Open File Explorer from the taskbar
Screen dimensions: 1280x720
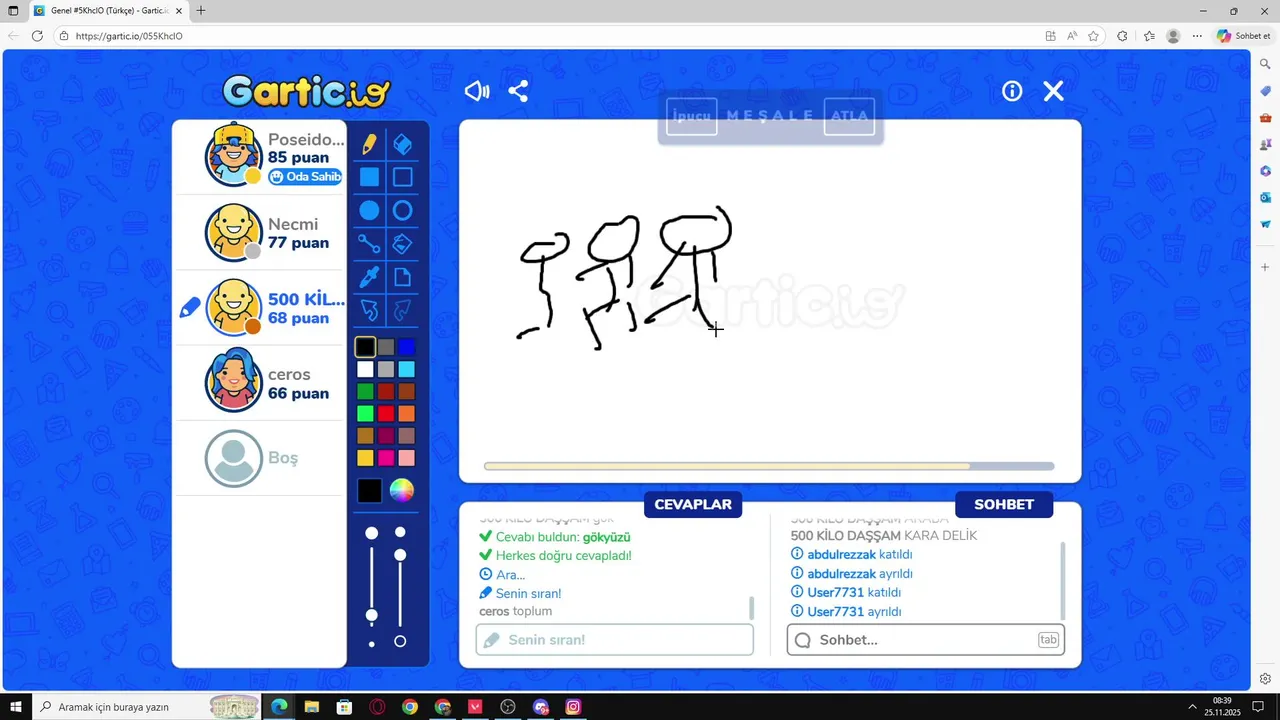click(x=311, y=707)
